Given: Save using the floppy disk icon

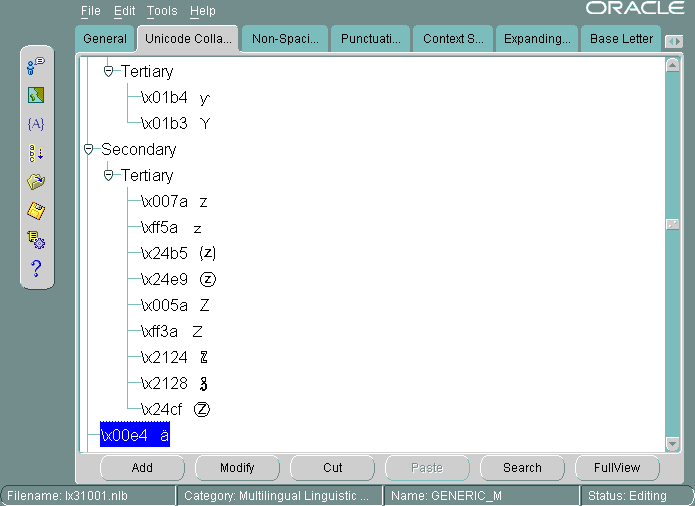Looking at the screenshot, I should pos(36,211).
